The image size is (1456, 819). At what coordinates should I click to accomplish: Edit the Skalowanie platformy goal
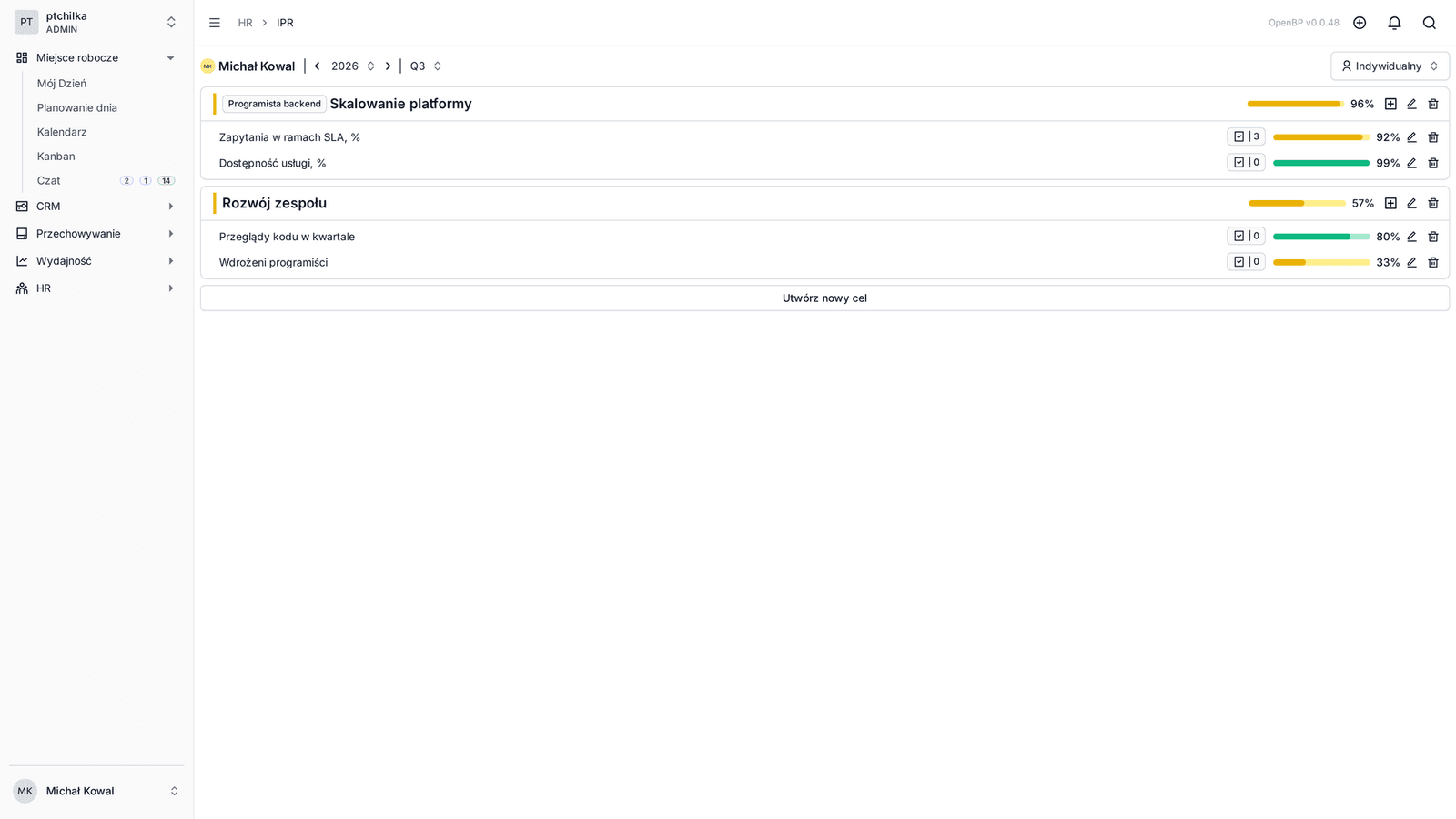tap(1411, 104)
